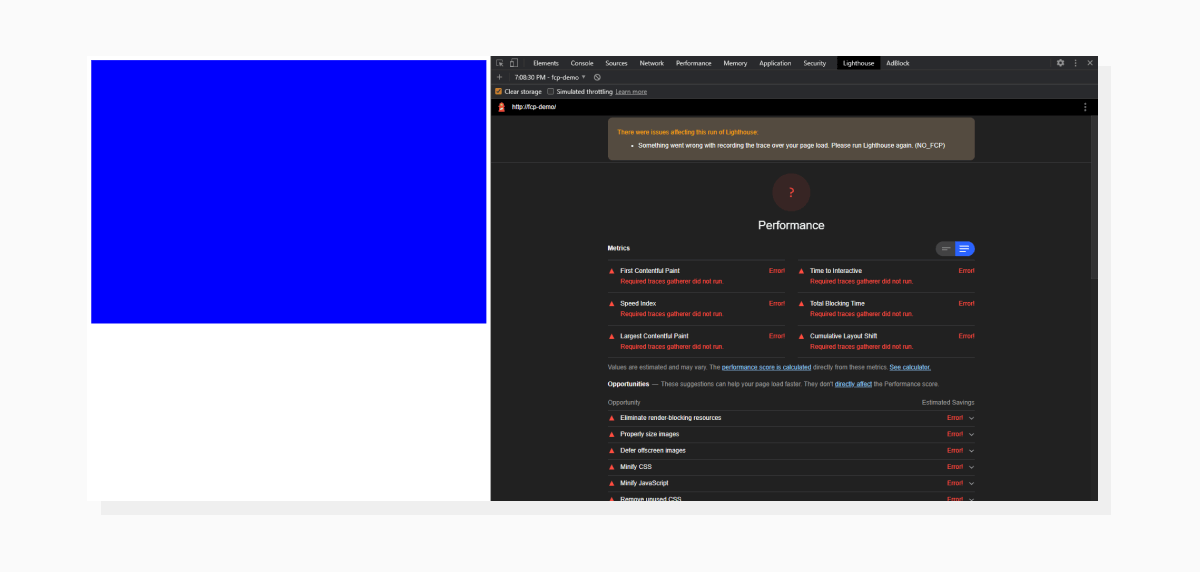Viewport: 1200px width, 572px height.
Task: Click Cumulative Layout Shift warning triangle
Action: 801,337
